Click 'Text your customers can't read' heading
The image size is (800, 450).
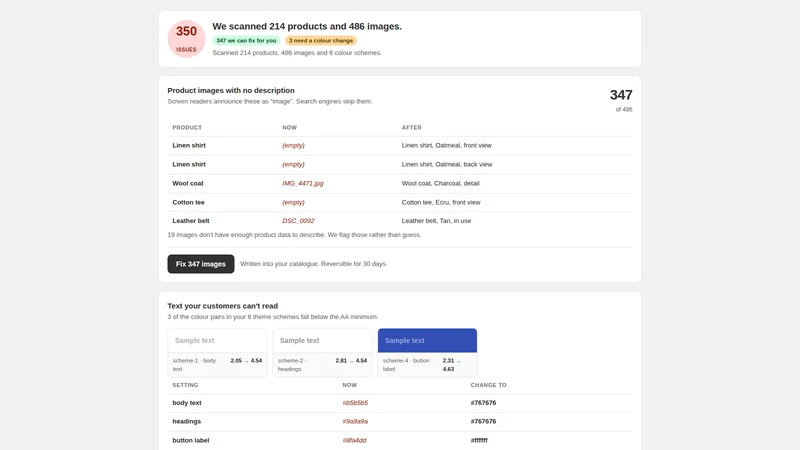pyautogui.click(x=222, y=306)
